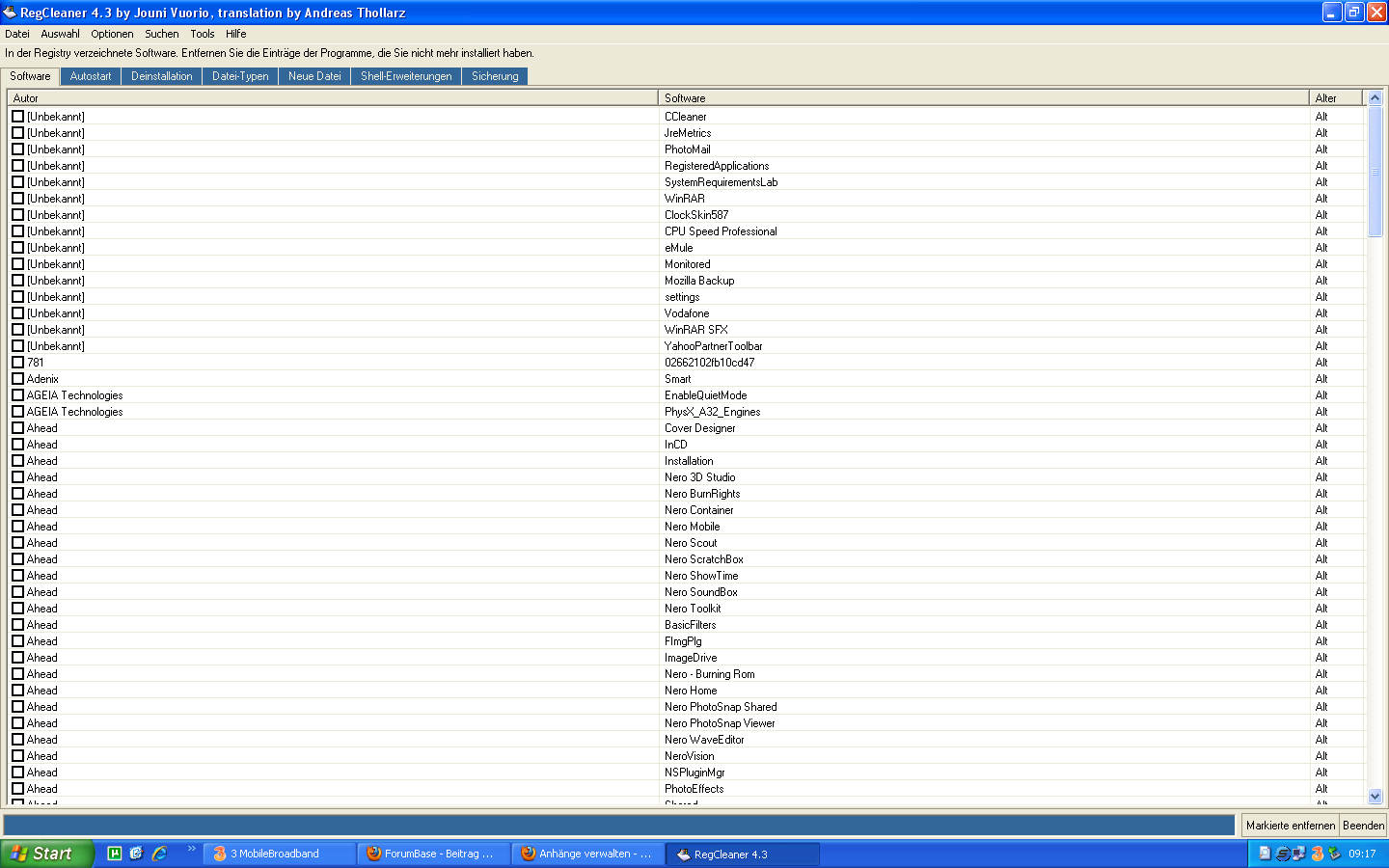Viewport: 1389px width, 868px height.
Task: Open the orange 3 tray icon
Action: [x=1317, y=854]
